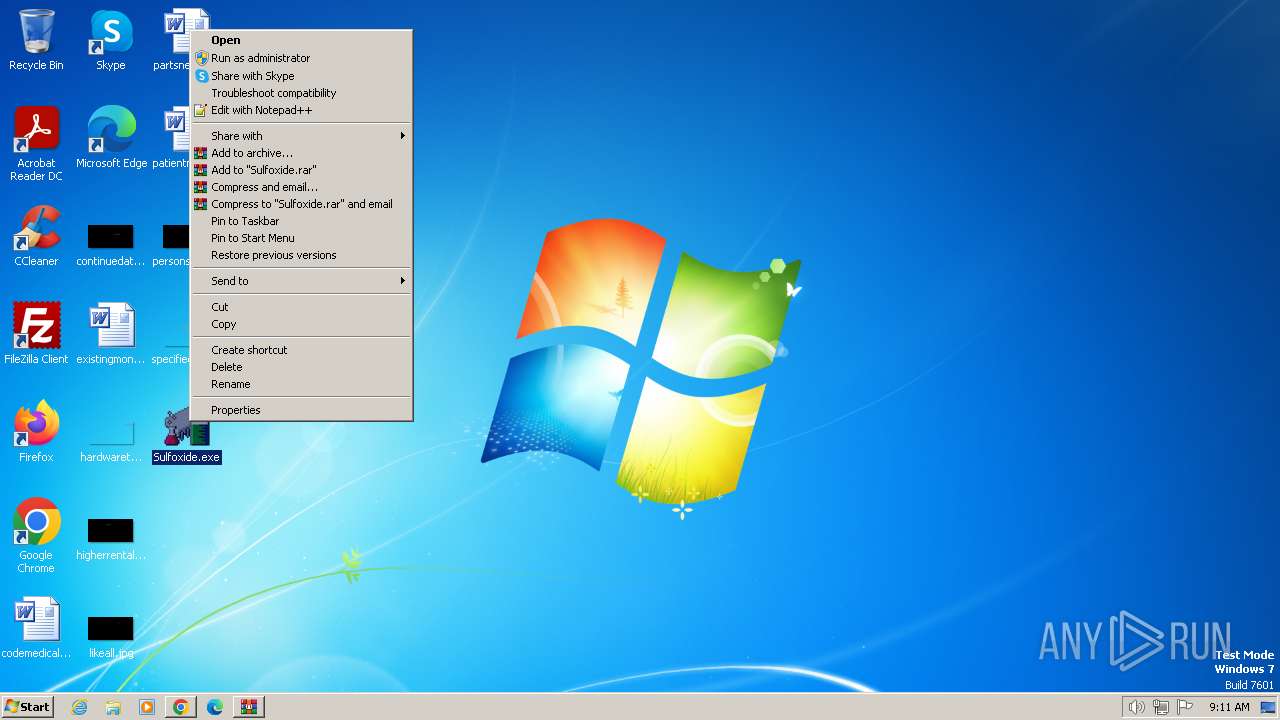Select the hardwaret... desktop file
The height and width of the screenshot is (720, 1280).
111,441
